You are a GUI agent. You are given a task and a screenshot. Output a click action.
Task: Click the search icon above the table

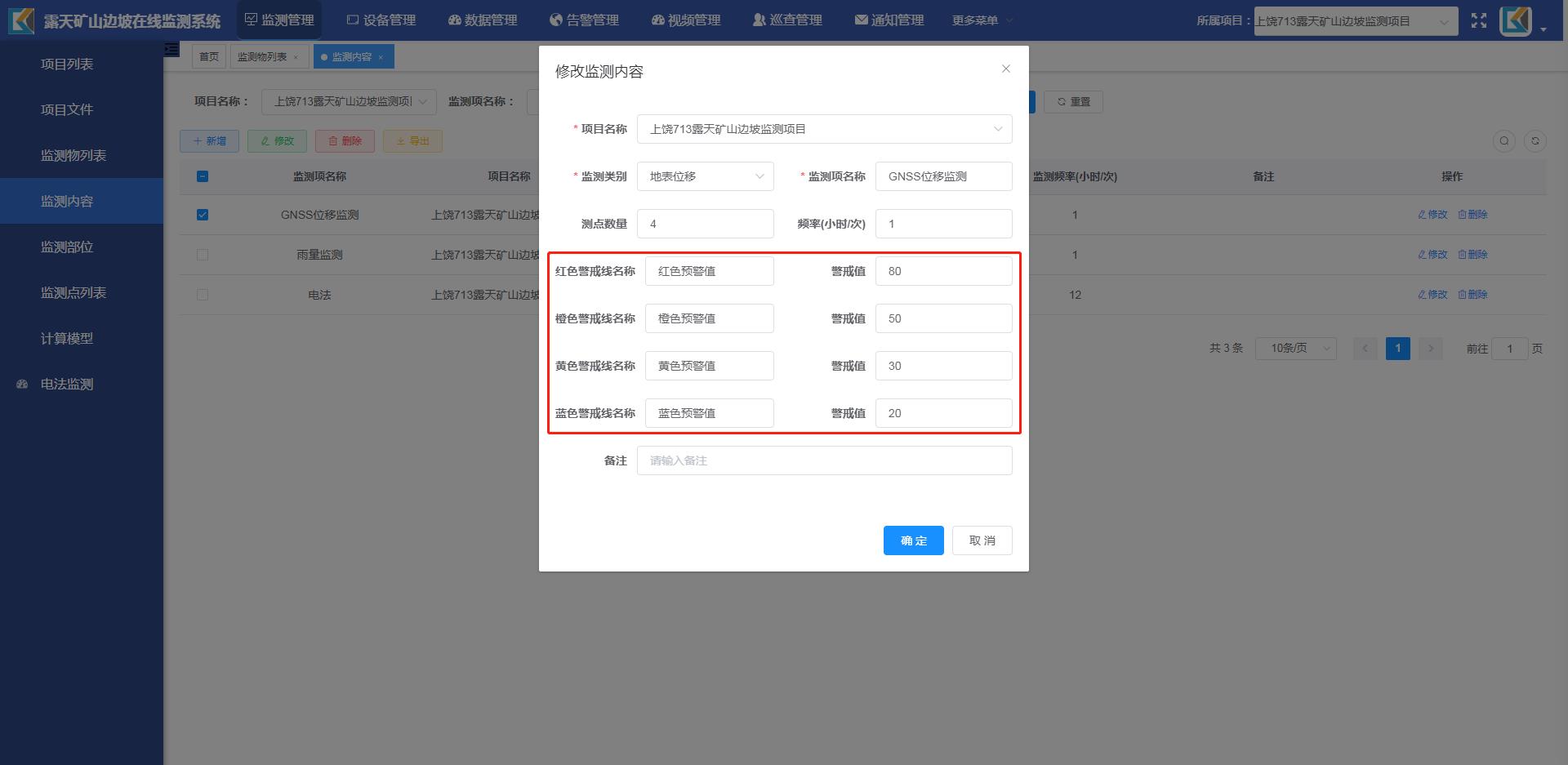point(1503,141)
